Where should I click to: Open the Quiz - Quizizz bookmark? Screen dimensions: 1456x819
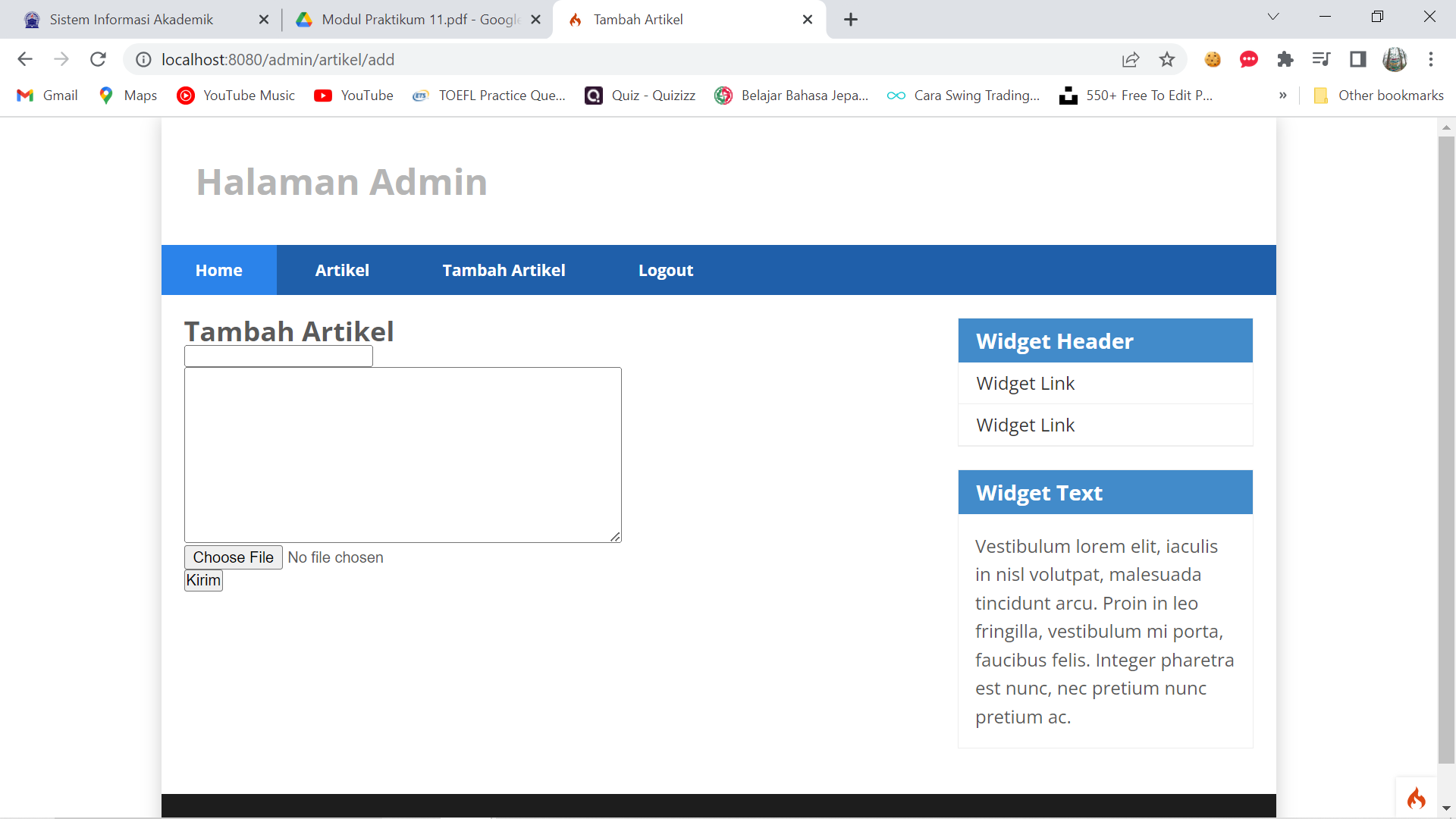pyautogui.click(x=639, y=96)
